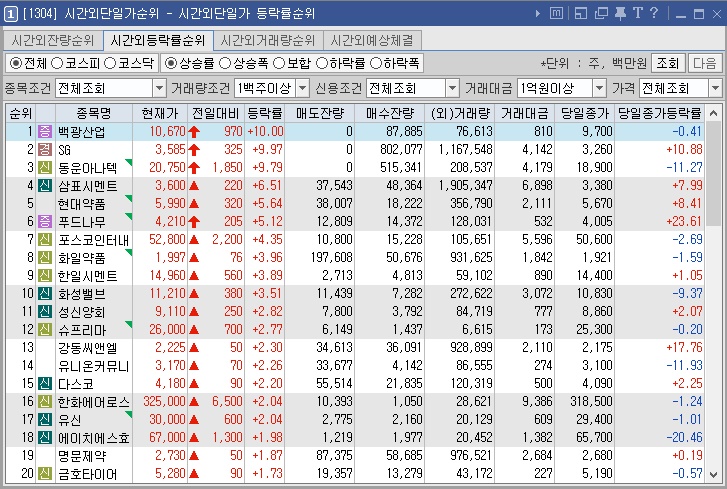Click the duplicate window icon in title bar
This screenshot has height=489, width=727.
pyautogui.click(x=601, y=13)
